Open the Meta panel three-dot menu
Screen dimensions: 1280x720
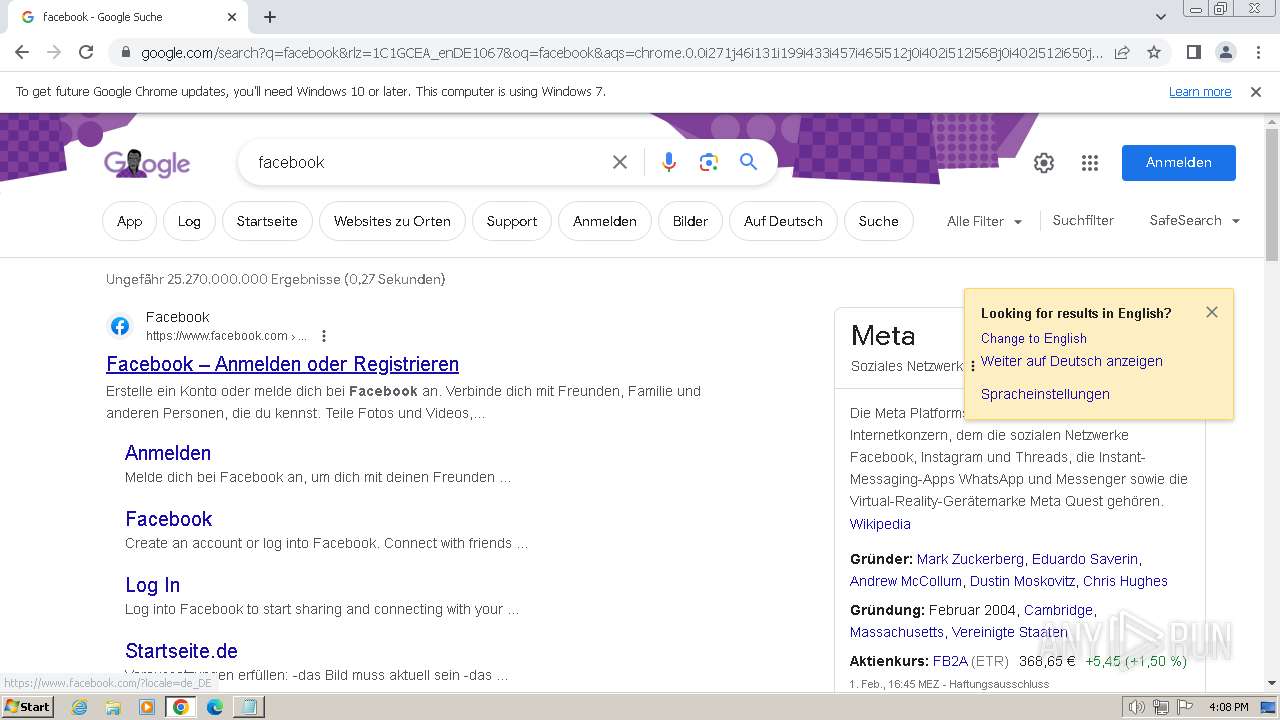973,366
